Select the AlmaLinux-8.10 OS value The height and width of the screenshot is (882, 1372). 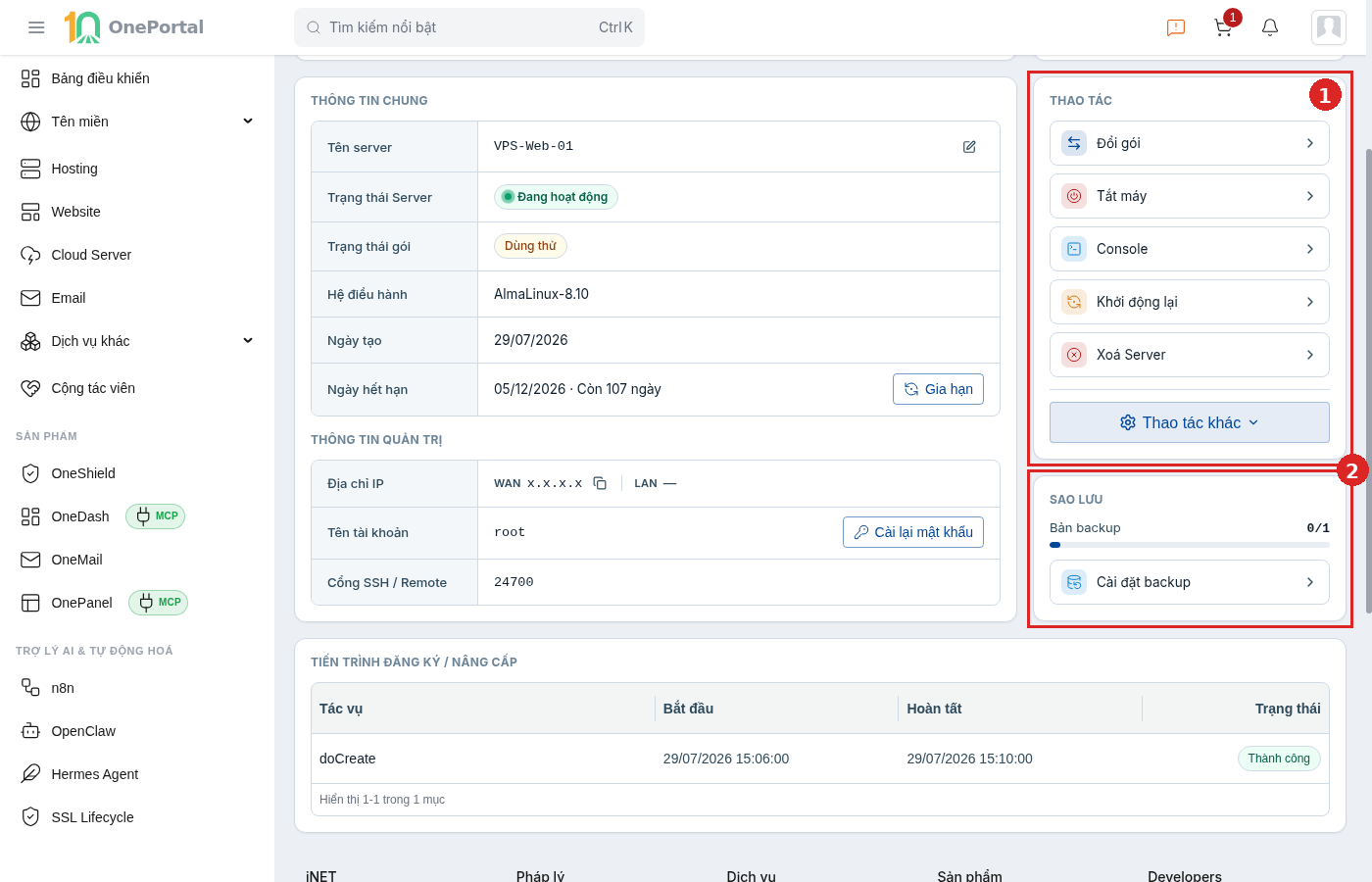[541, 294]
